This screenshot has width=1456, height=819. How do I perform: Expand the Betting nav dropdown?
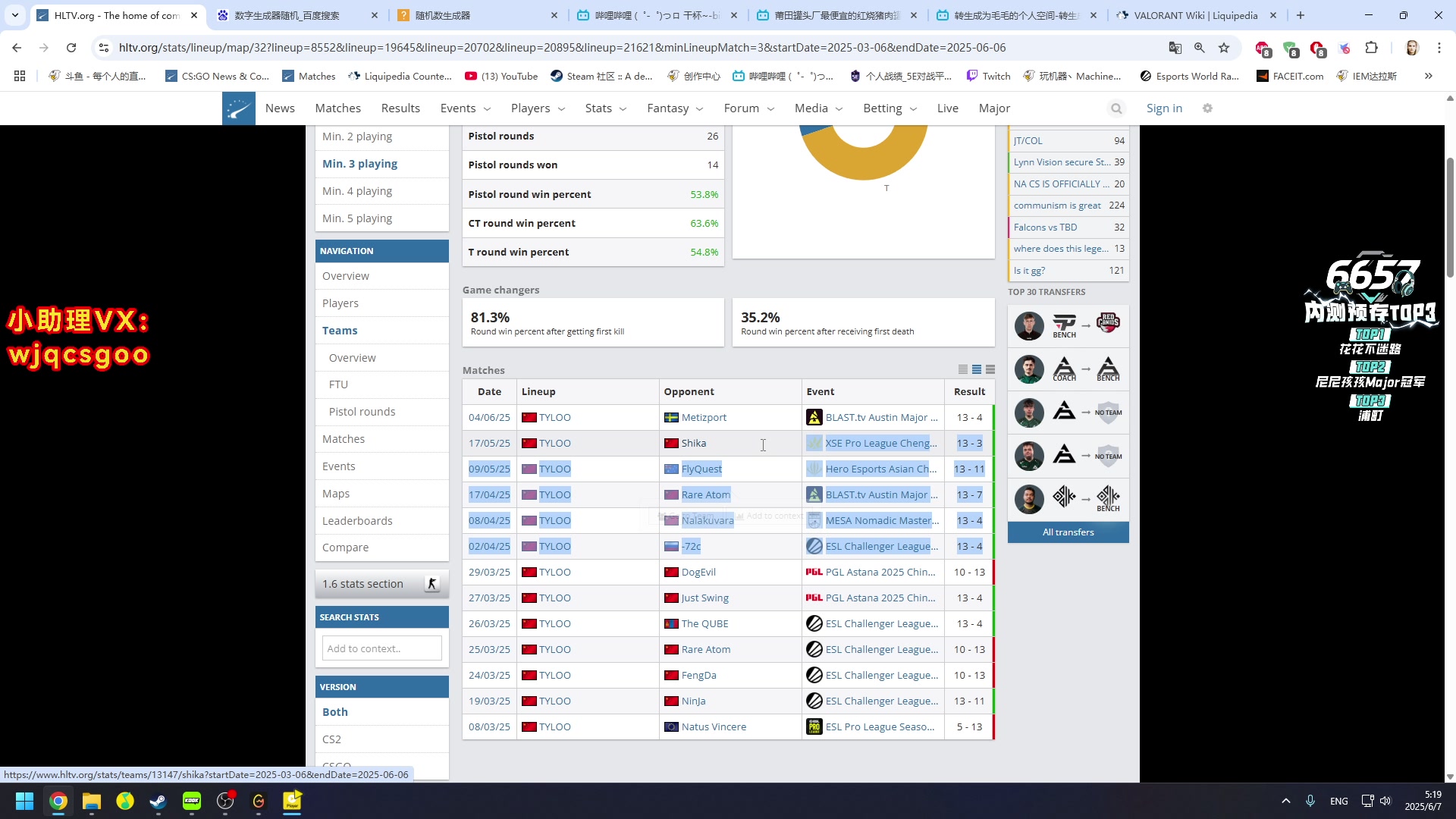tap(913, 109)
